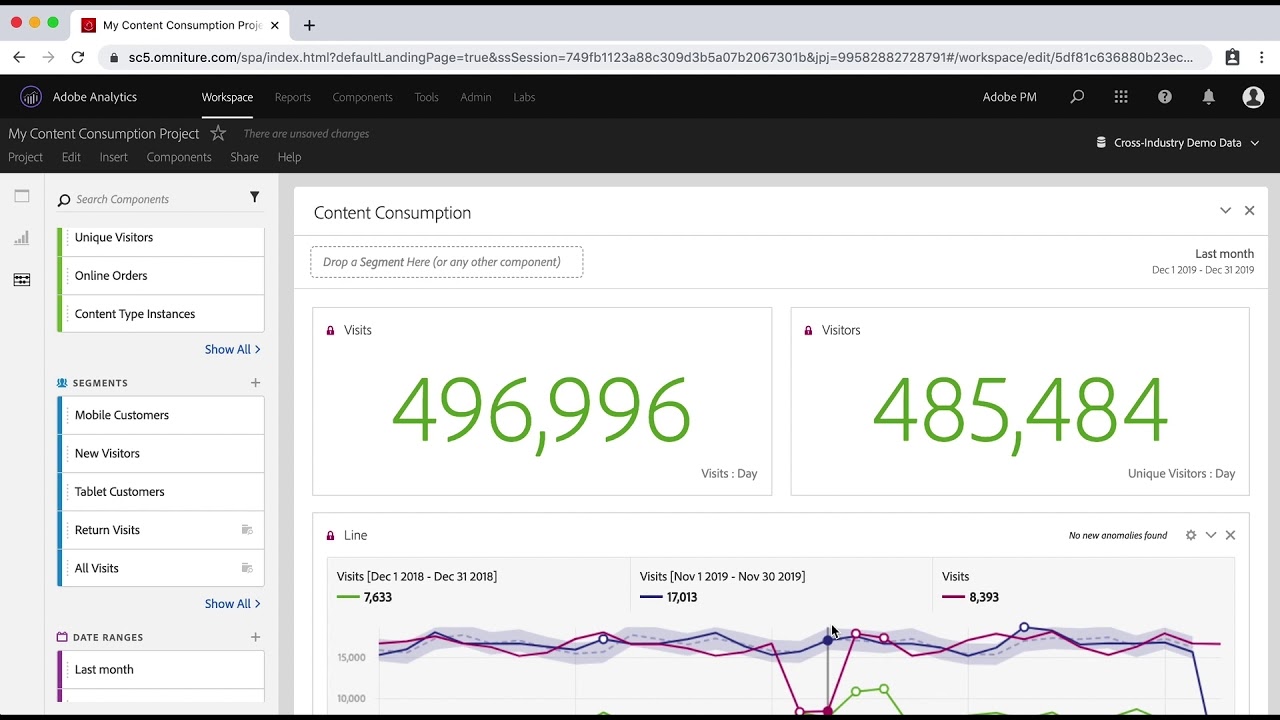
Task: Collapse the Content Consumption panel
Action: tap(1225, 210)
